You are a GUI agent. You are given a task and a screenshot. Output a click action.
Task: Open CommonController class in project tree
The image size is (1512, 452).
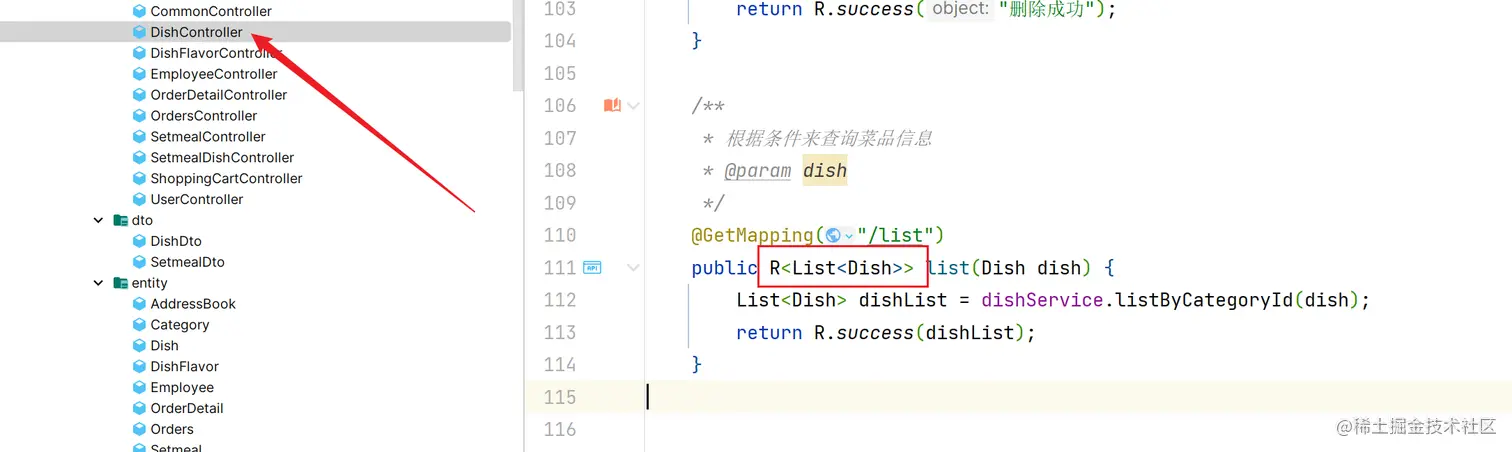pos(211,11)
